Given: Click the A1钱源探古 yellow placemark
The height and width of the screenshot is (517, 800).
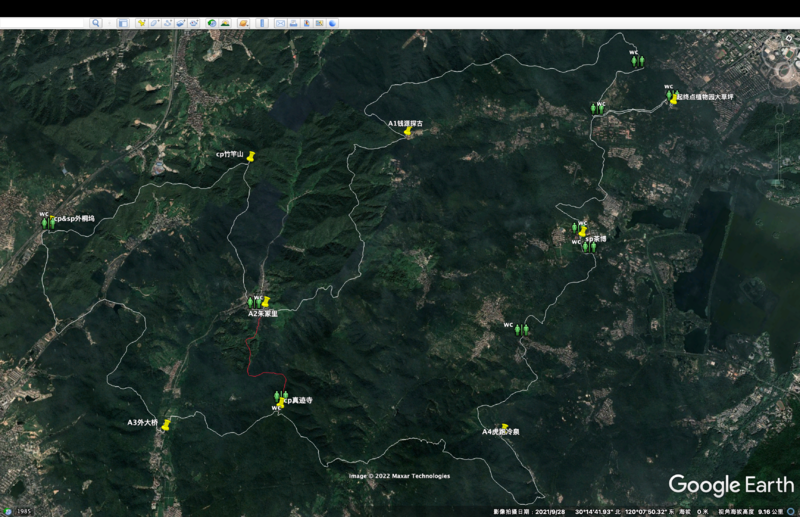Looking at the screenshot, I should tap(407, 132).
